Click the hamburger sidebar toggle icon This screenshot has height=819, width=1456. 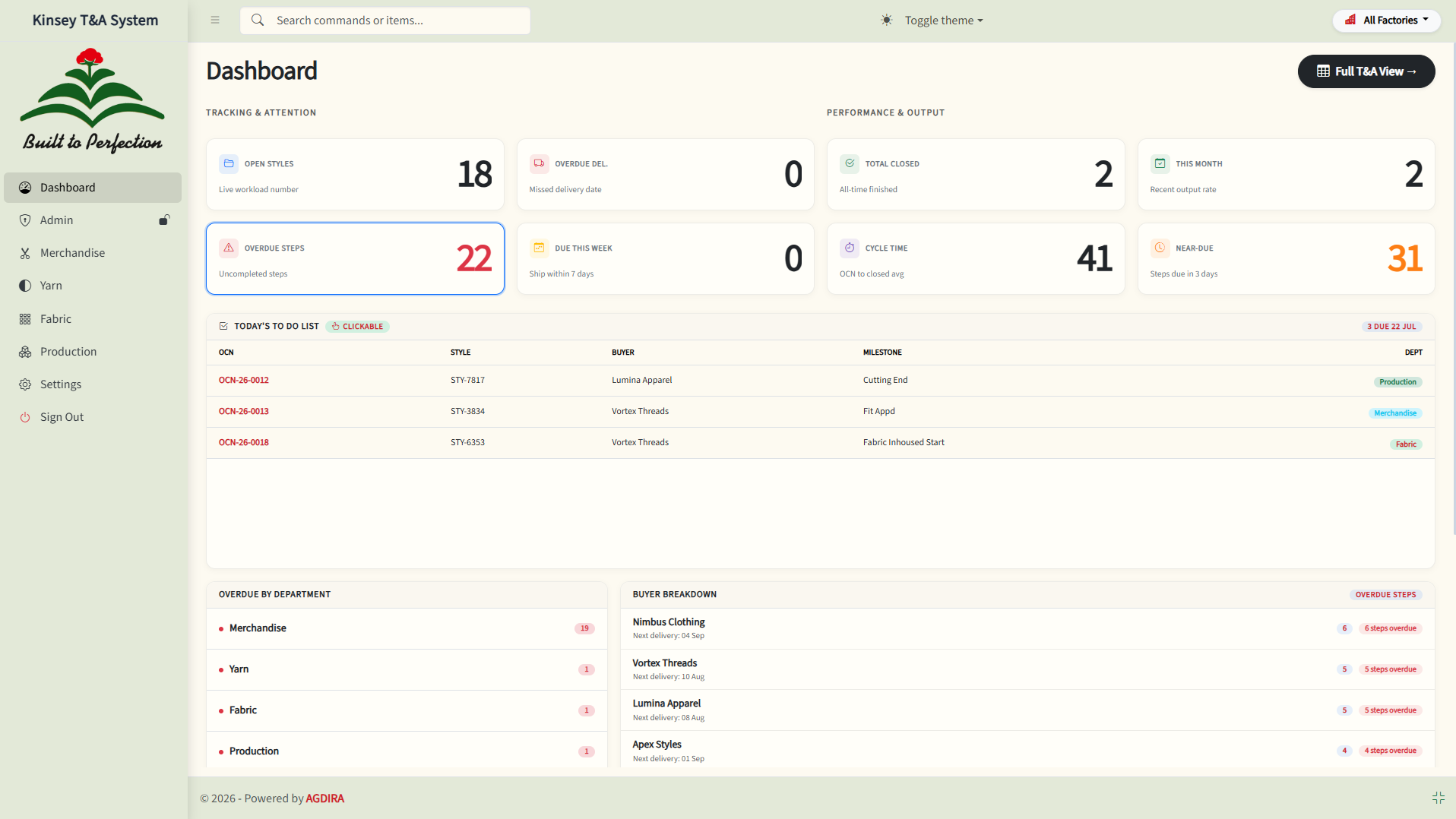tap(215, 21)
